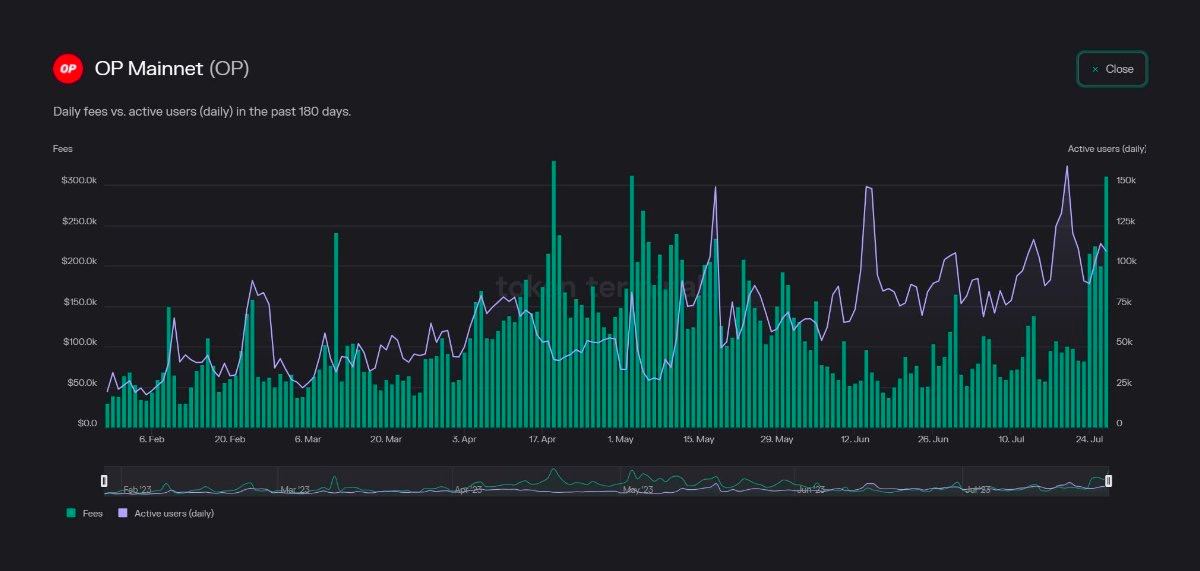The width and height of the screenshot is (1200, 571).
Task: Click the '6. Mar' date label
Action: pyautogui.click(x=308, y=439)
